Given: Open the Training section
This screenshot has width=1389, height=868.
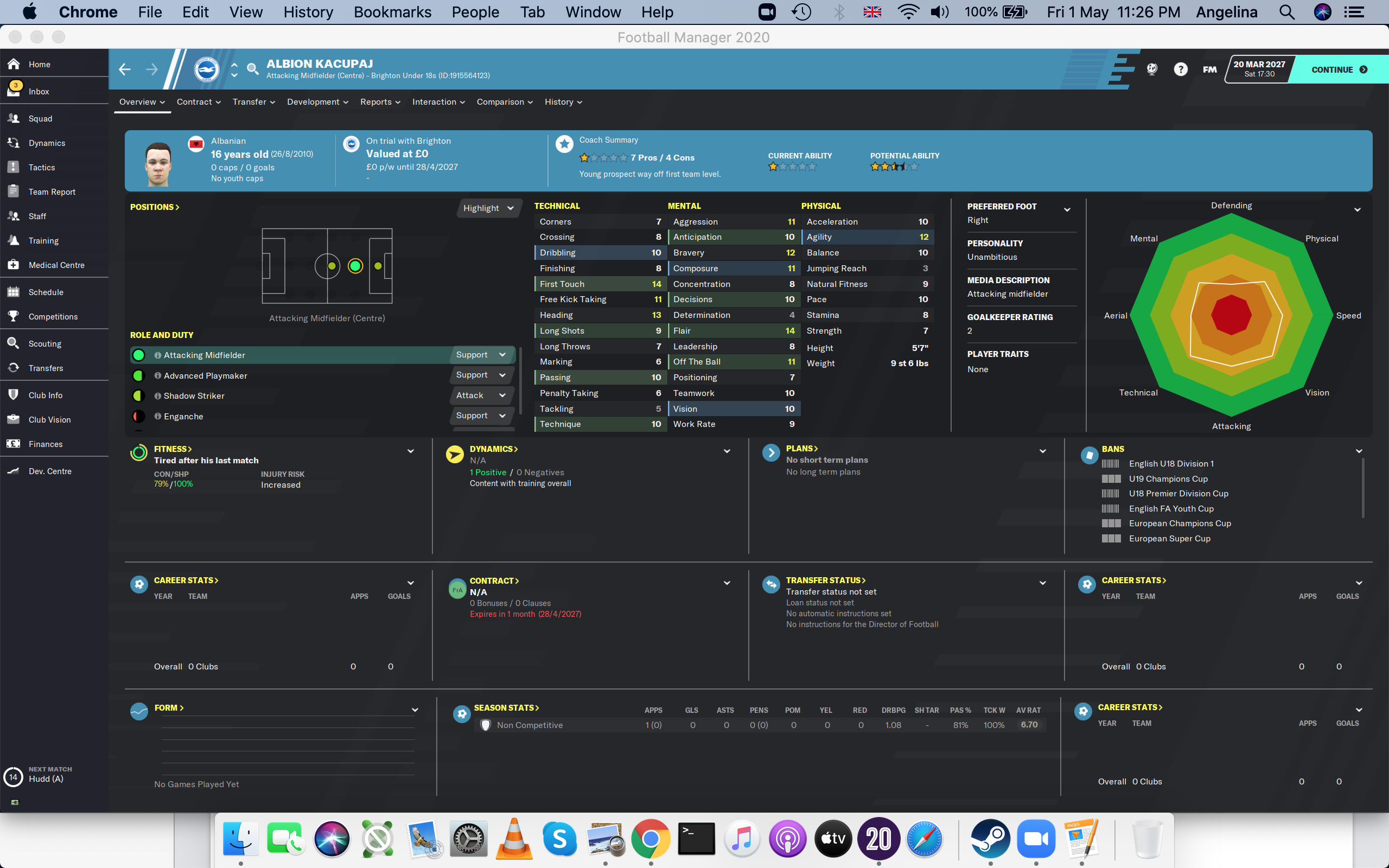Looking at the screenshot, I should [54, 240].
